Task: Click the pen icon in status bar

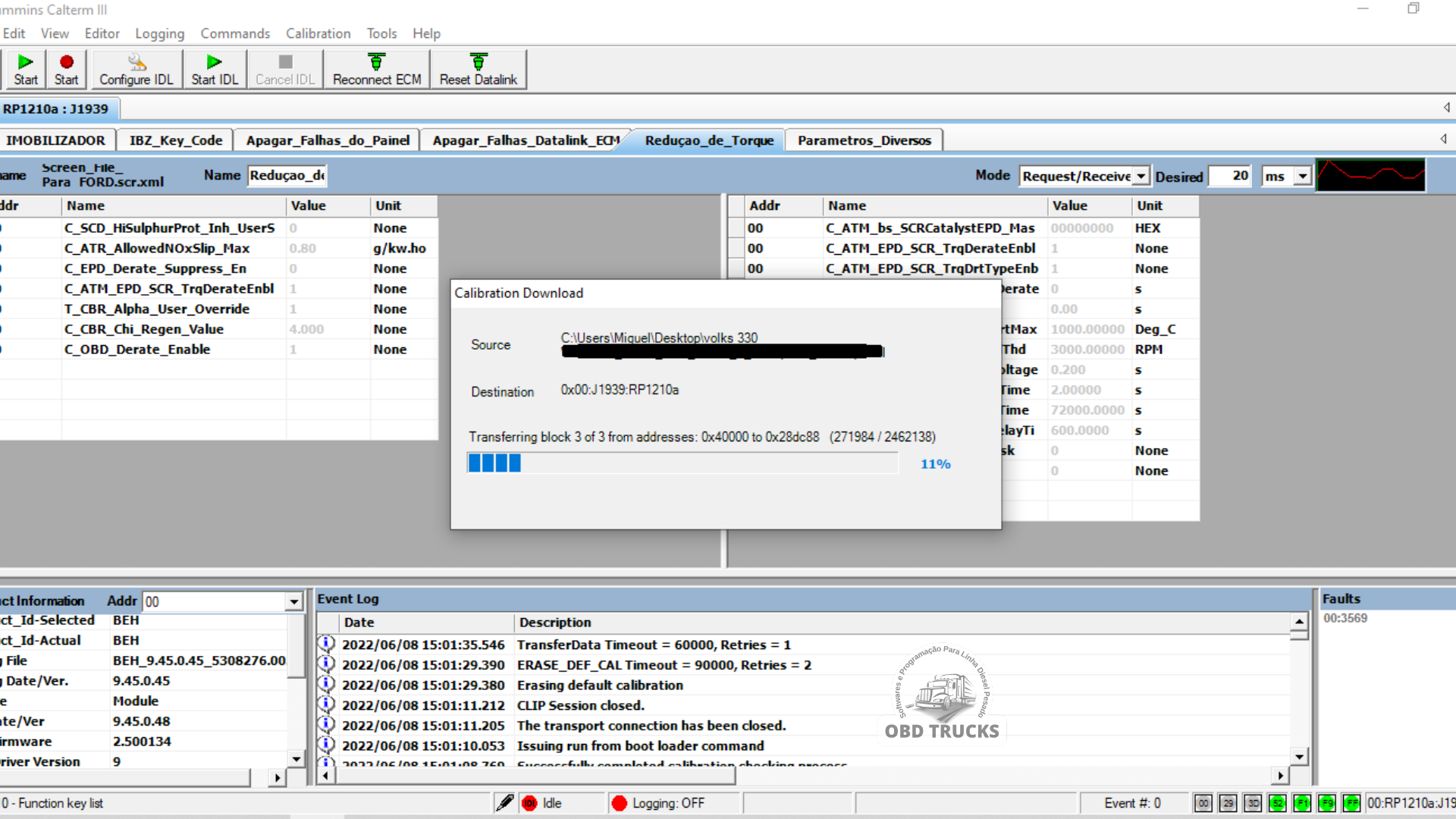Action: (504, 803)
